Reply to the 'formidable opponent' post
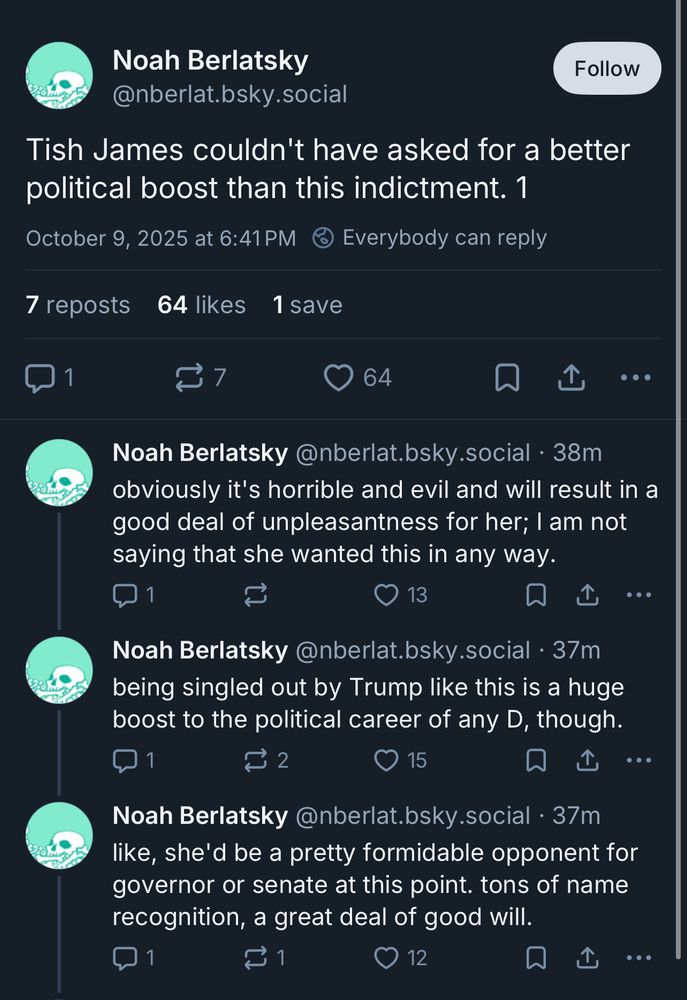Screen dimensions: 687x1000 tap(126, 958)
